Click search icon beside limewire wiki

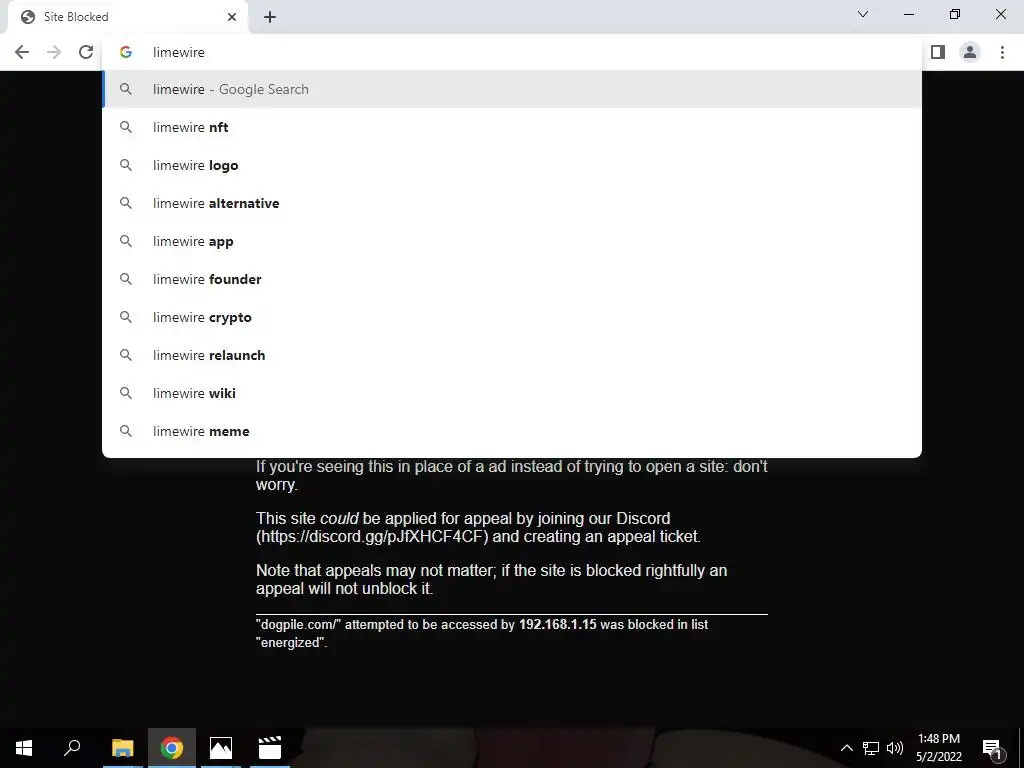[x=126, y=392]
